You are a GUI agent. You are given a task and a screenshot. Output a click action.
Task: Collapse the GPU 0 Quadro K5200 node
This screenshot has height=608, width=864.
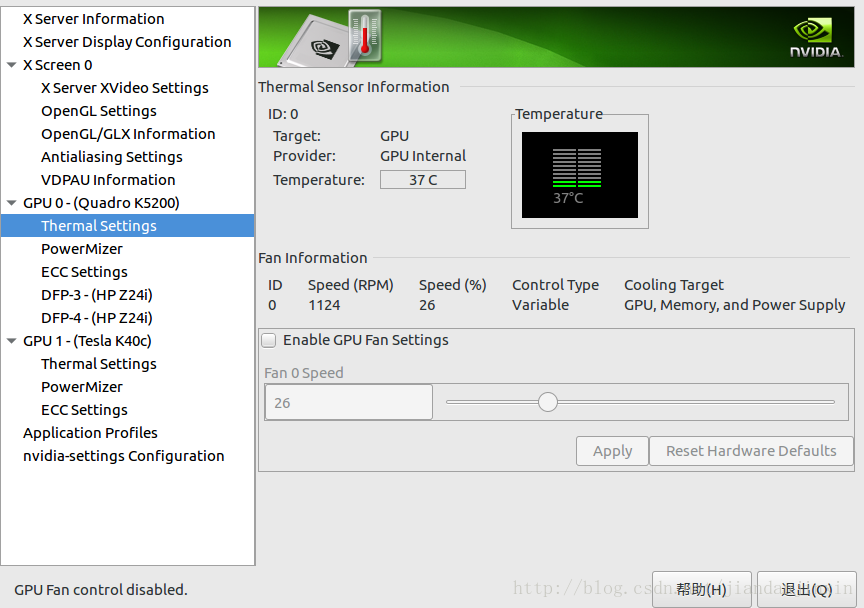11,203
